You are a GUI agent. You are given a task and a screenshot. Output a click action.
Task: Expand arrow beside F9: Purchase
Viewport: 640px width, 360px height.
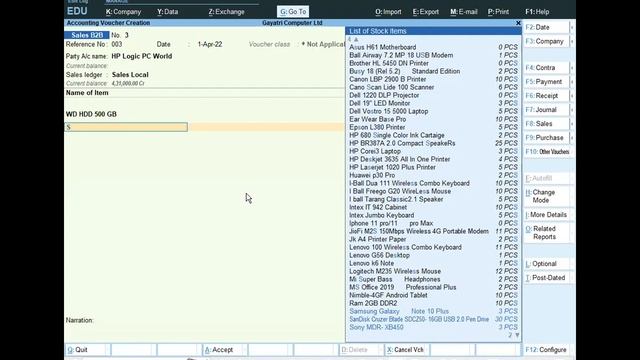(572, 138)
